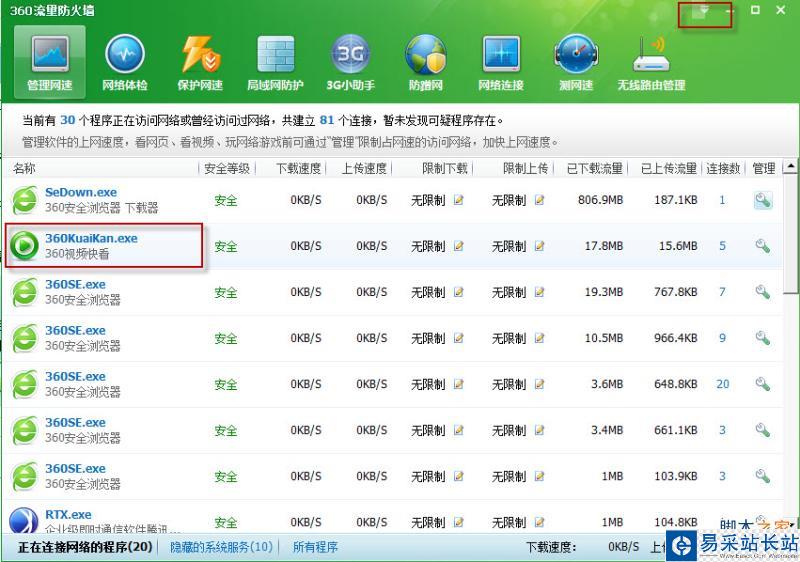Open the connection count 7 link

click(722, 292)
